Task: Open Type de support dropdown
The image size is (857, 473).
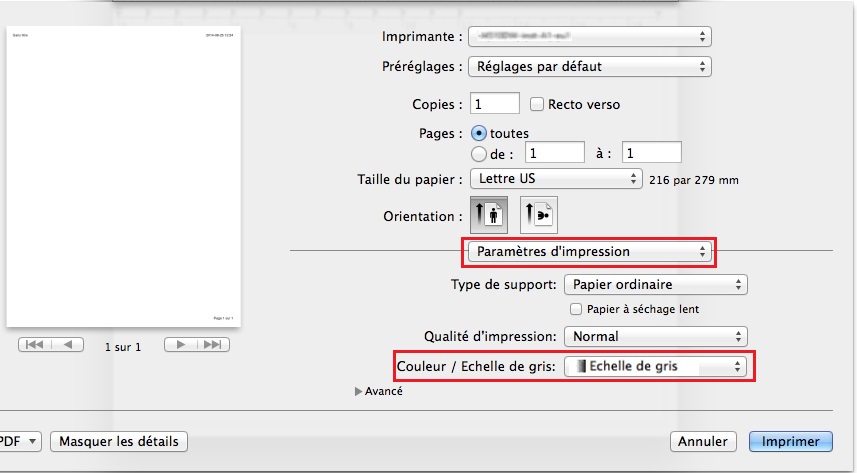Action: [655, 284]
